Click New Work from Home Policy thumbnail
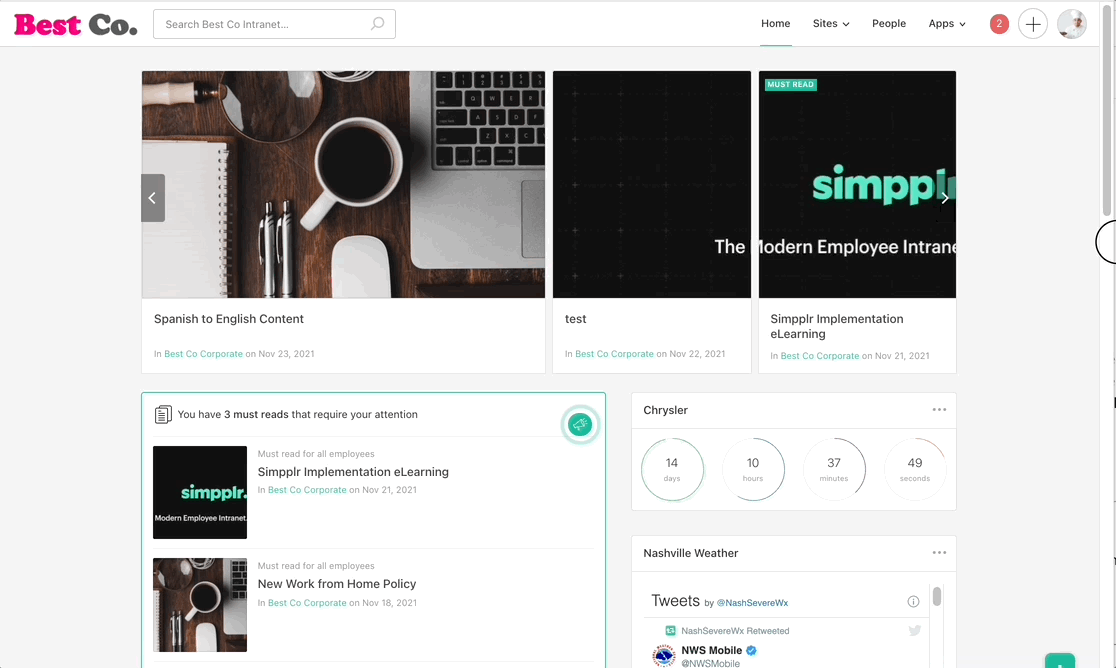Image resolution: width=1116 pixels, height=668 pixels. (x=200, y=605)
